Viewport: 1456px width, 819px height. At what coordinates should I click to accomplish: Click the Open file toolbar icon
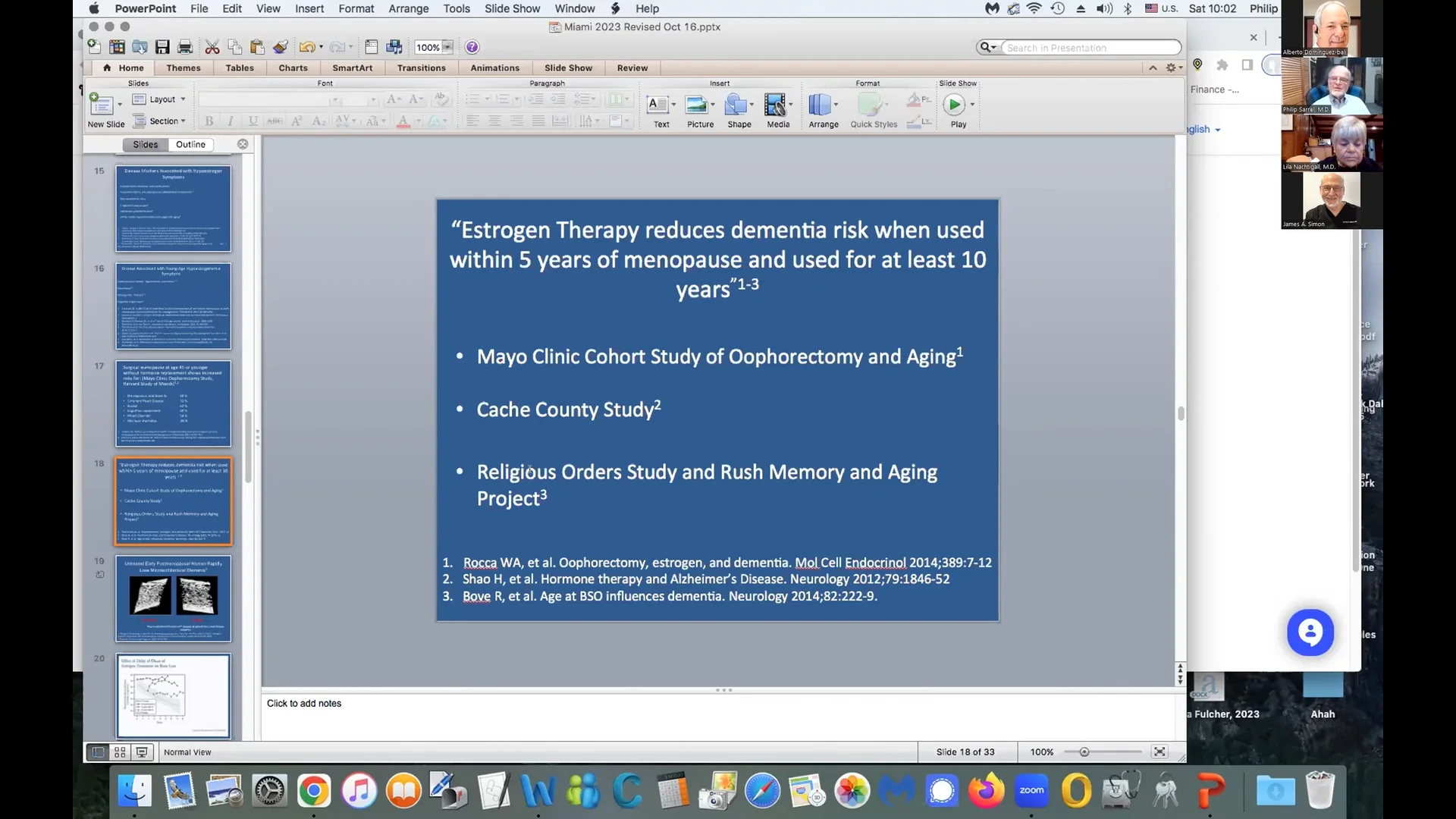coord(140,47)
